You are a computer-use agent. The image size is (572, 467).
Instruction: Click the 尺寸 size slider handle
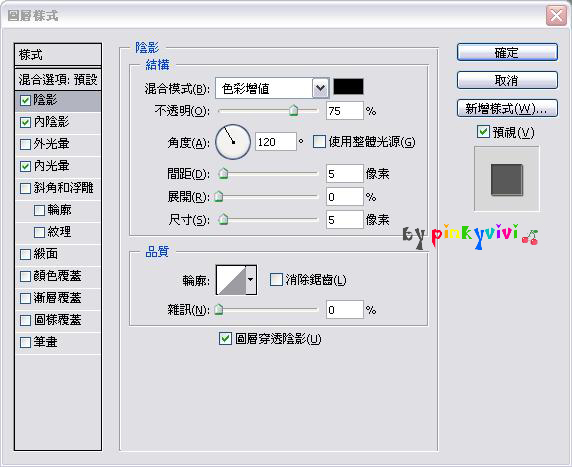224,219
